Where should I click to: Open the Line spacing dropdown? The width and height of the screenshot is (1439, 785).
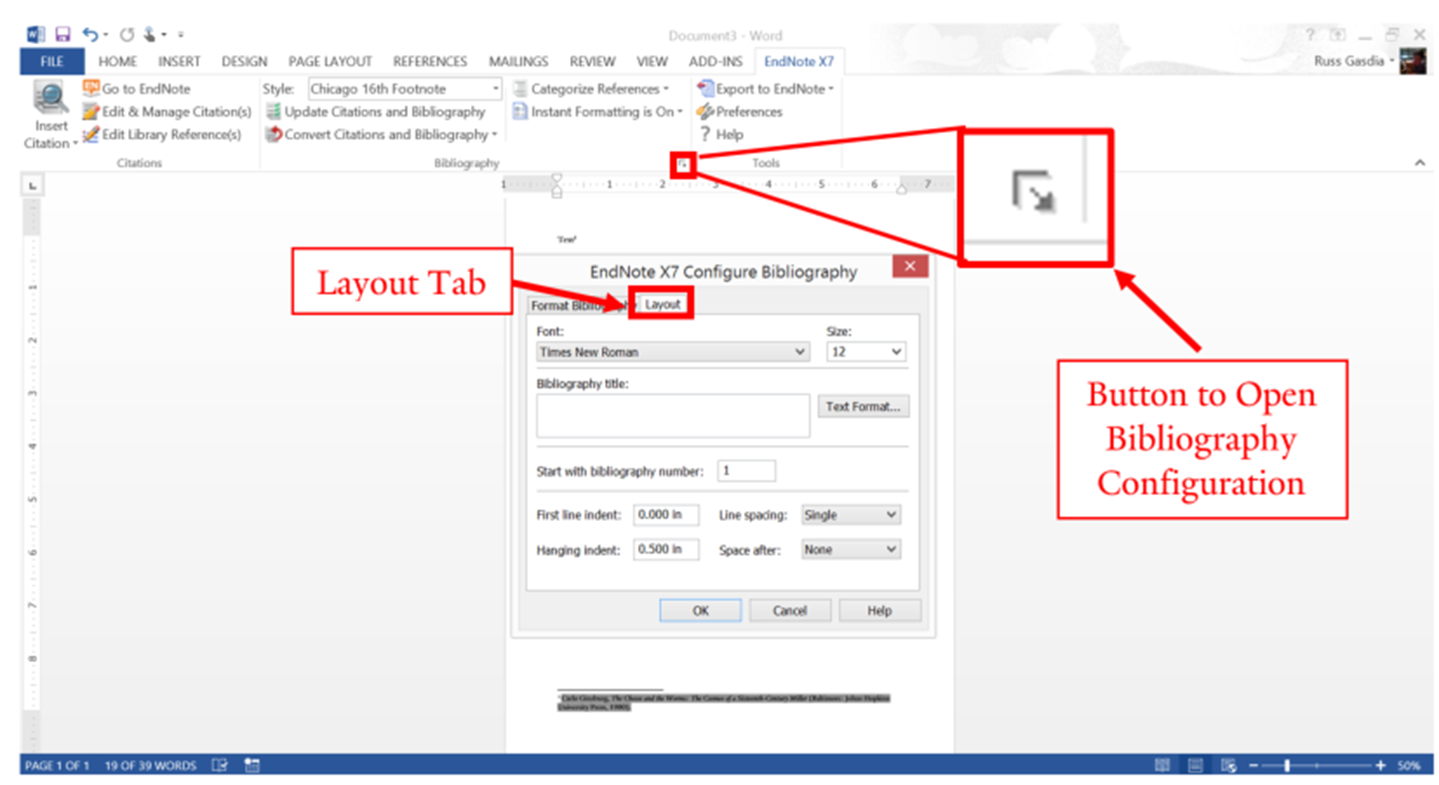(x=851, y=515)
